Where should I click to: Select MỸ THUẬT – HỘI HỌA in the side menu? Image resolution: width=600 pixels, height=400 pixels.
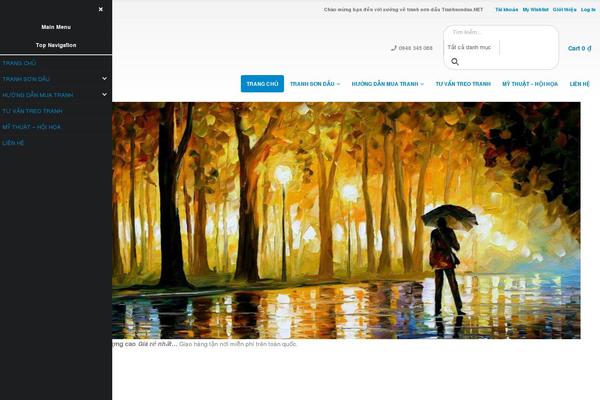(x=31, y=127)
